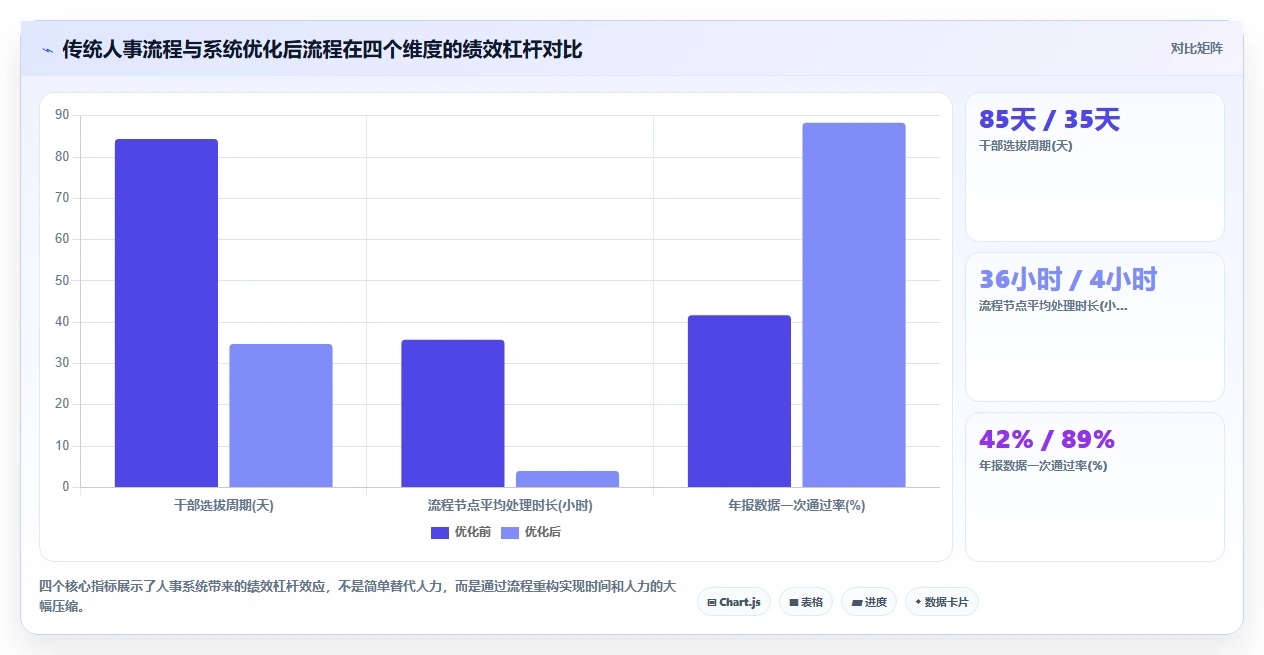1264x655 pixels.
Task: Toggle the 优化后 legend entry
Action: click(531, 532)
